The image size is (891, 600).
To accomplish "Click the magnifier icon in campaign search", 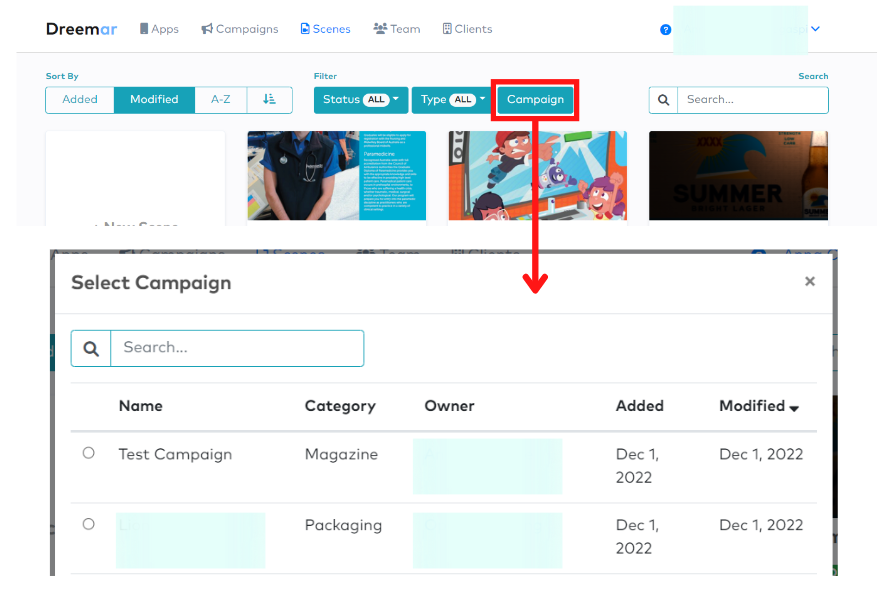I will click(91, 348).
